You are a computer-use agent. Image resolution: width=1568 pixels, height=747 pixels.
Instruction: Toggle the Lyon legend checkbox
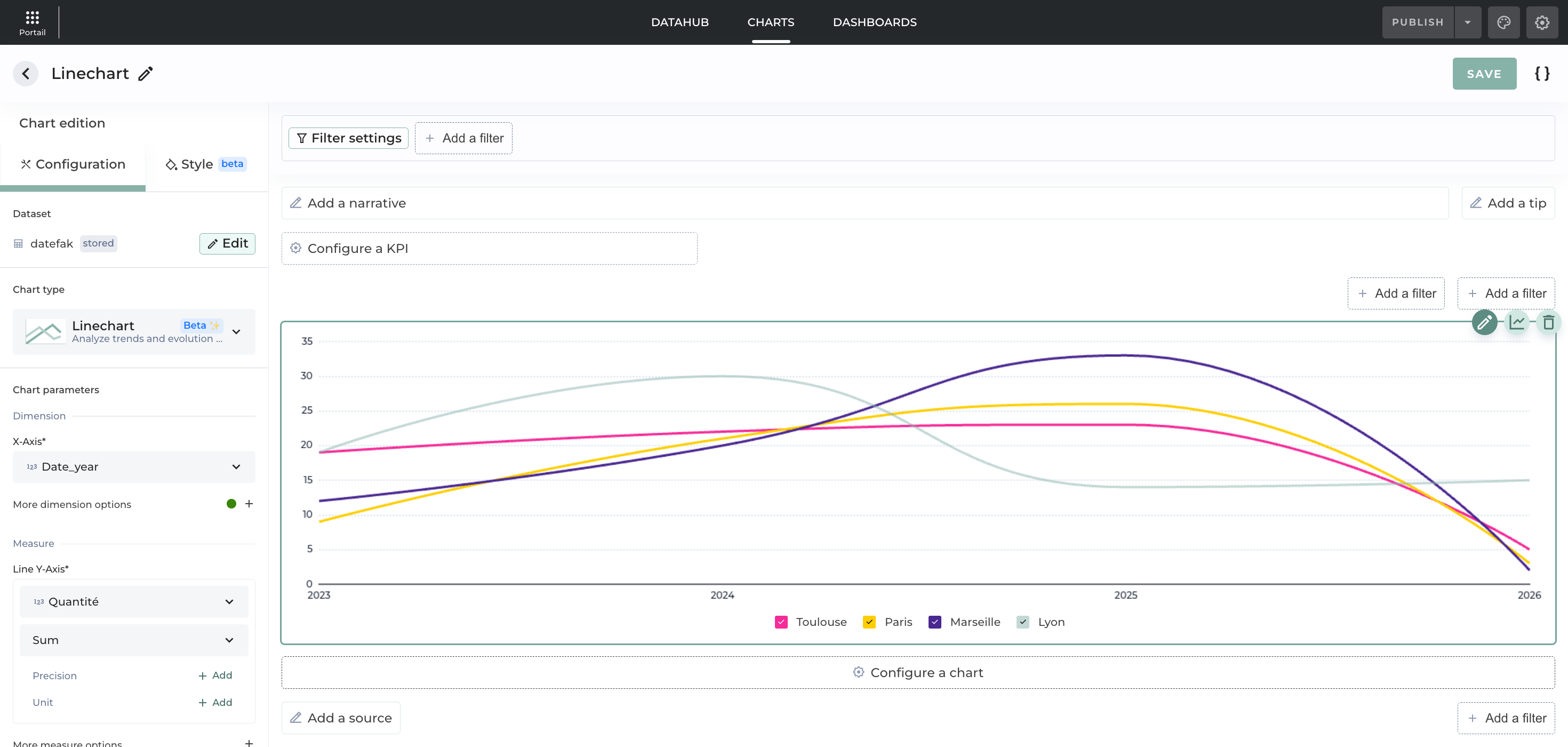coord(1023,622)
